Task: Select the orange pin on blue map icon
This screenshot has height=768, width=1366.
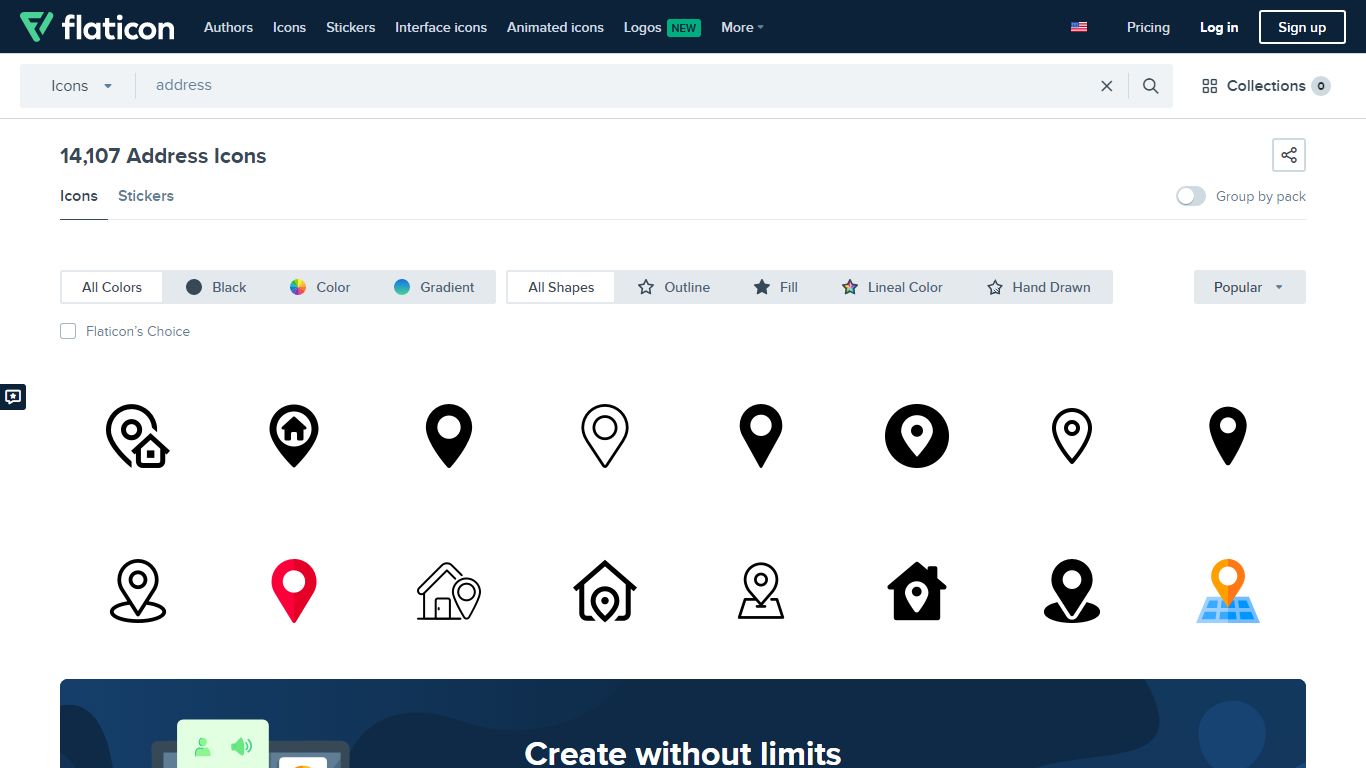Action: pyautogui.click(x=1228, y=591)
